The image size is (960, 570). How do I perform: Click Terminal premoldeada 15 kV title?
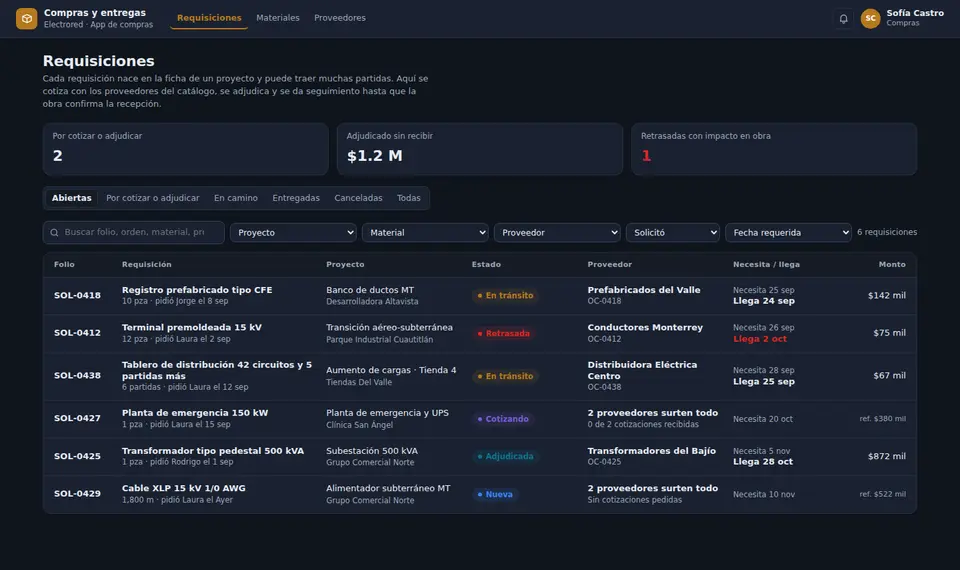coord(192,327)
